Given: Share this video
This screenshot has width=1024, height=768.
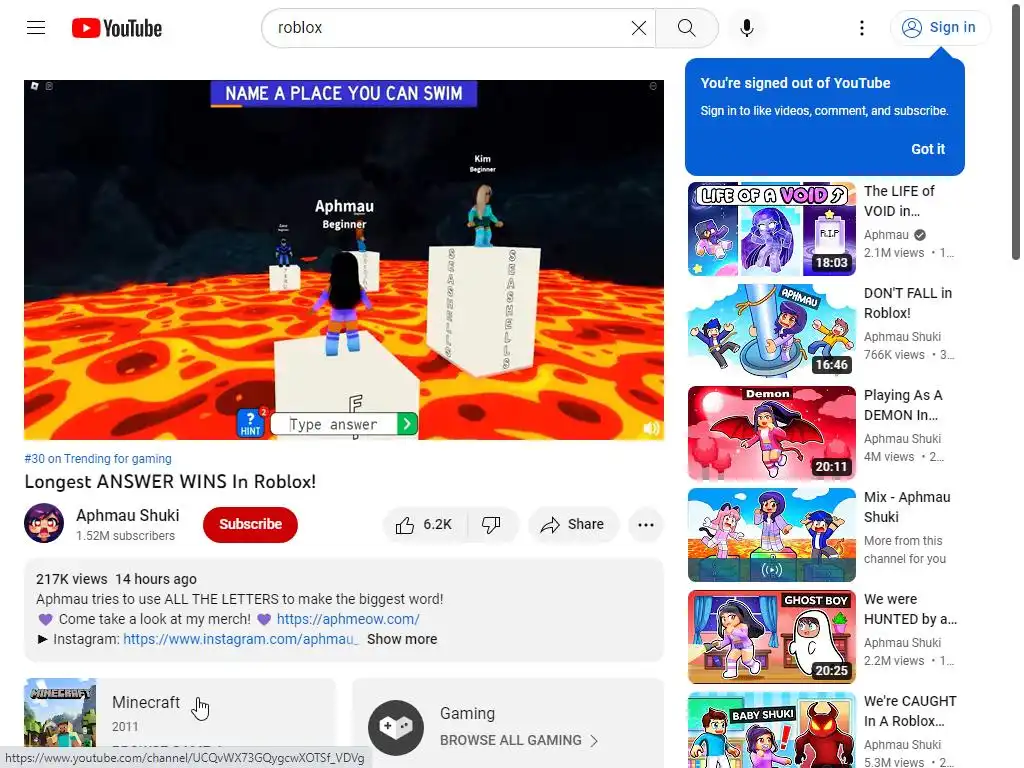Looking at the screenshot, I should (572, 524).
